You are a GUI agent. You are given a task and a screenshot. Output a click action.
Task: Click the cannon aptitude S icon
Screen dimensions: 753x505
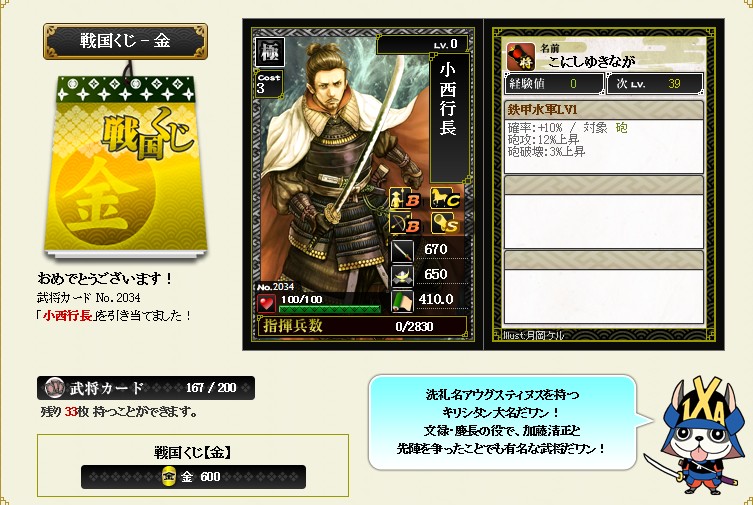pyautogui.click(x=444, y=223)
